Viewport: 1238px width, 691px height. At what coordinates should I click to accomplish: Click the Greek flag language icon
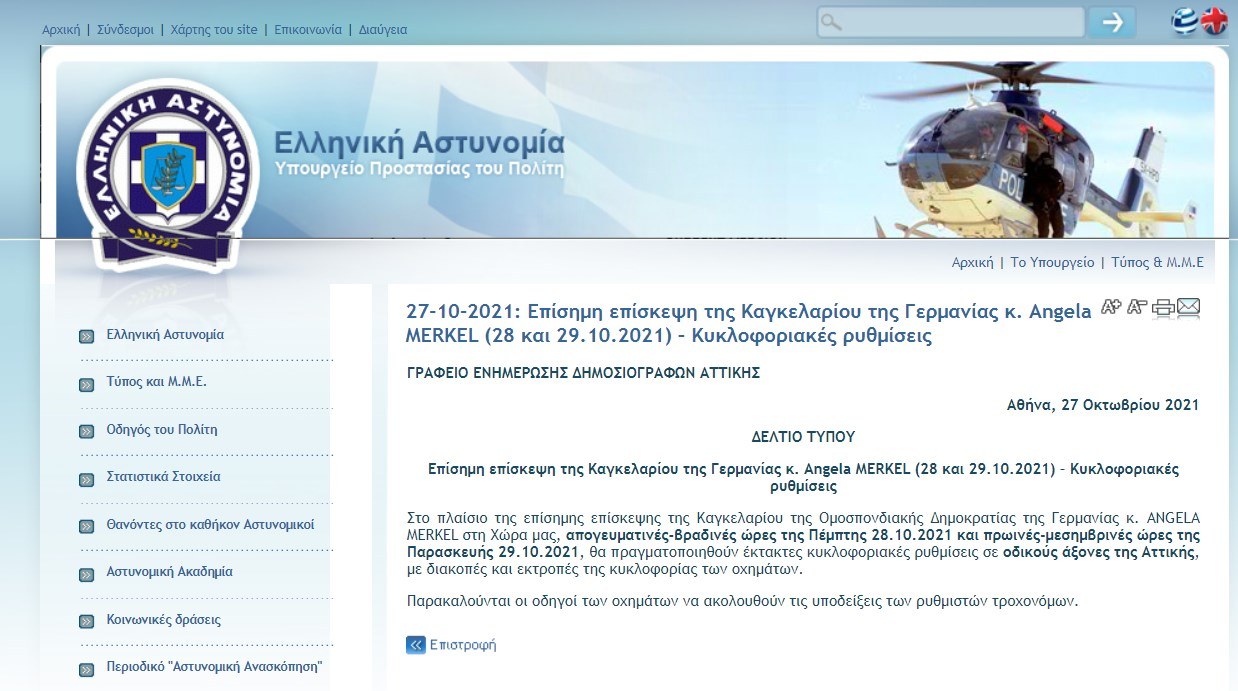tap(1185, 22)
